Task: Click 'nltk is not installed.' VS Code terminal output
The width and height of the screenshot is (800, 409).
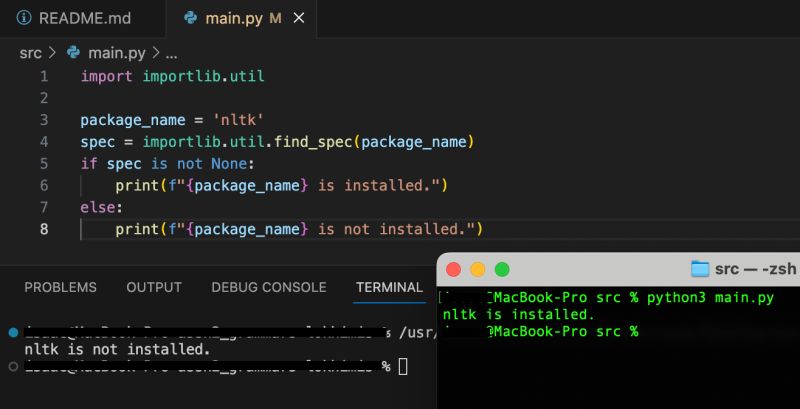Action: pyautogui.click(x=118, y=350)
